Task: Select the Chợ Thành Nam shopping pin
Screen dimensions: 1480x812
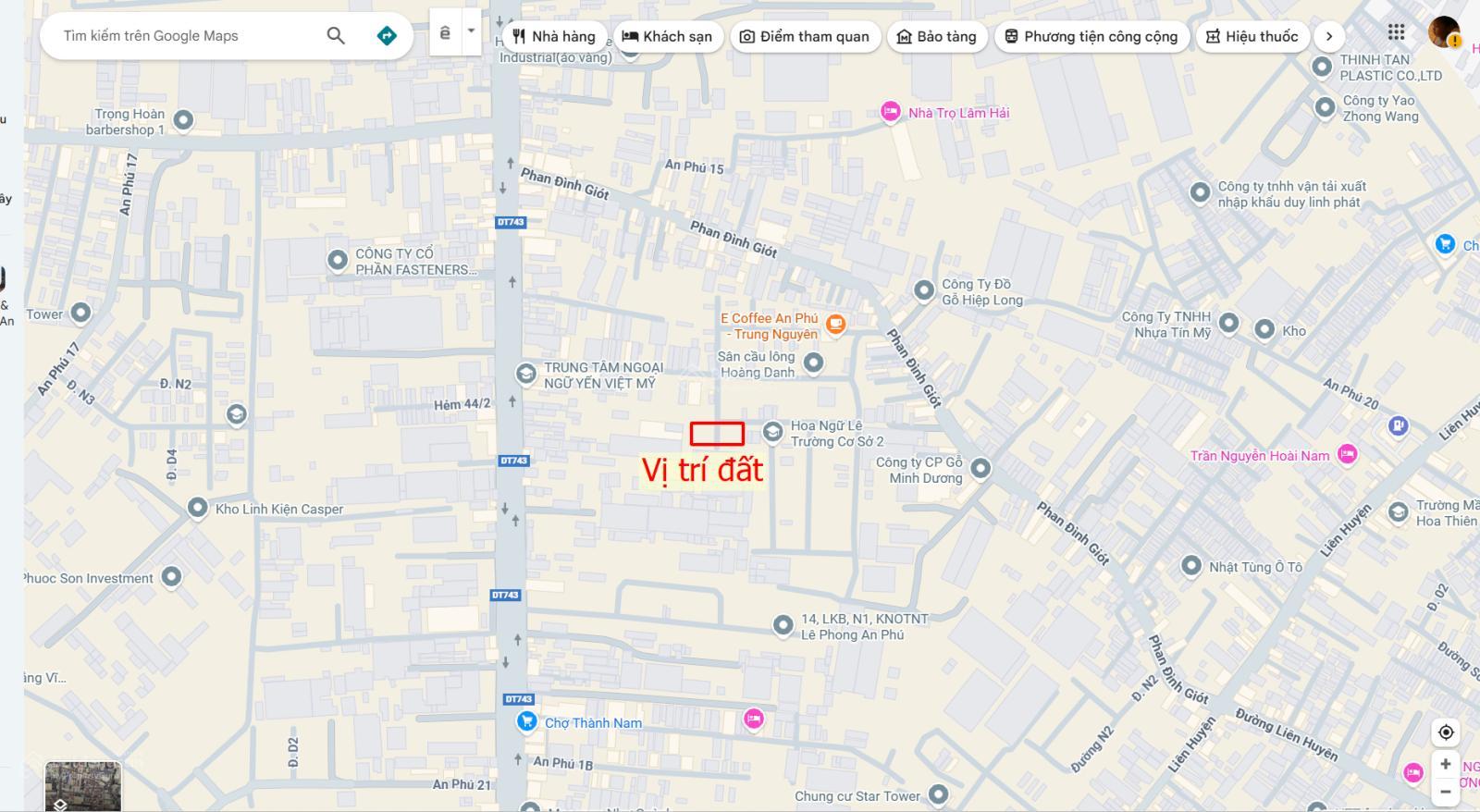Action: pyautogui.click(x=527, y=721)
